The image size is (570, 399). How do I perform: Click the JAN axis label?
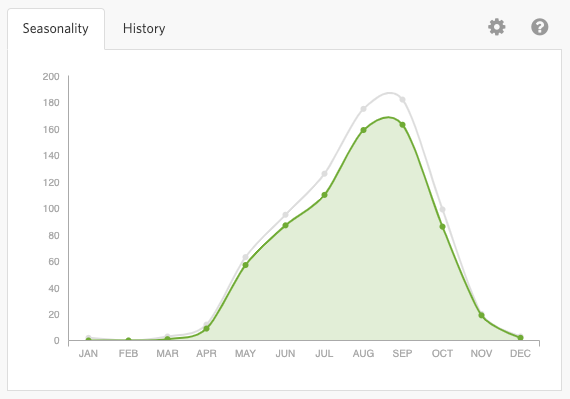click(x=88, y=353)
